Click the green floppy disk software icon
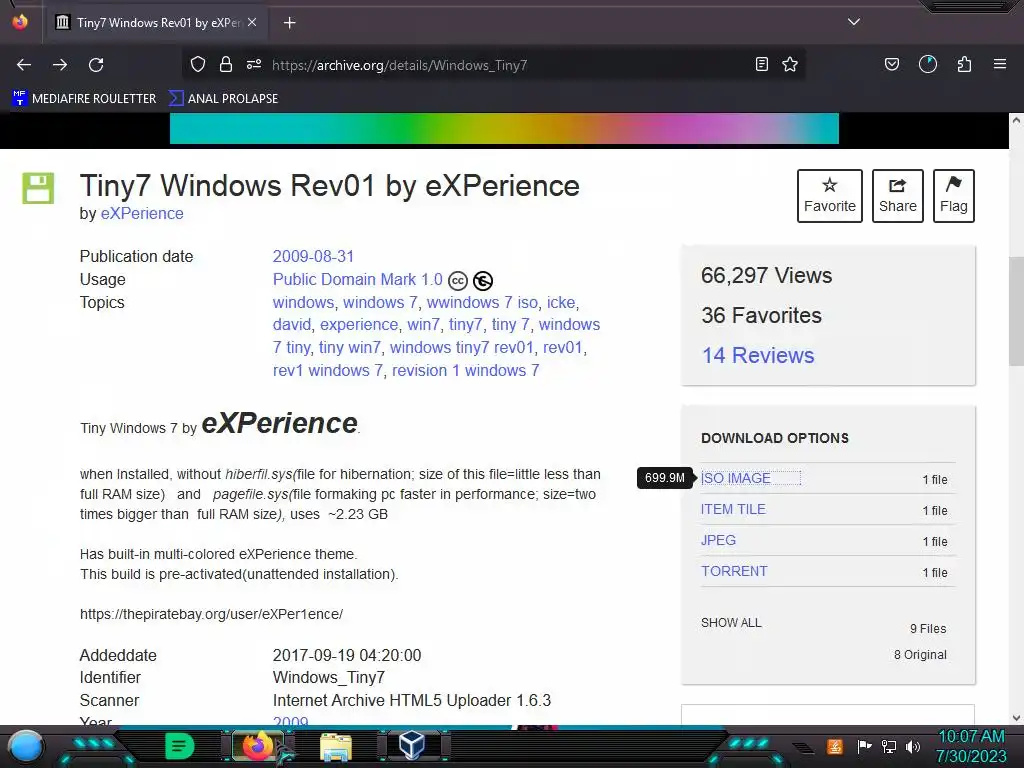This screenshot has width=1024, height=768. (x=38, y=188)
